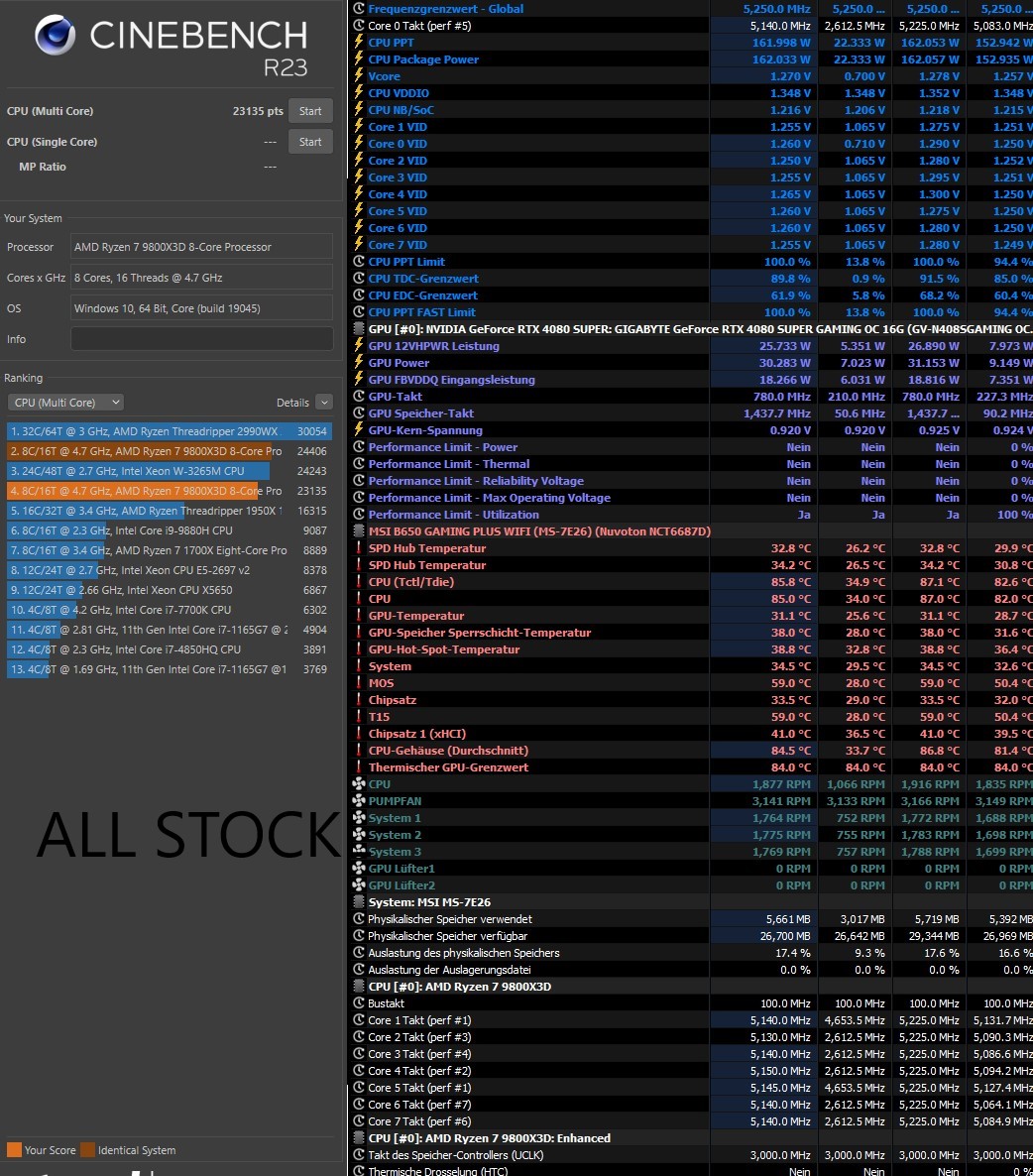Click the clock icon beside CPU TDC-Grenzwert
Screen dimensions: 1033x1176
(x=359, y=279)
